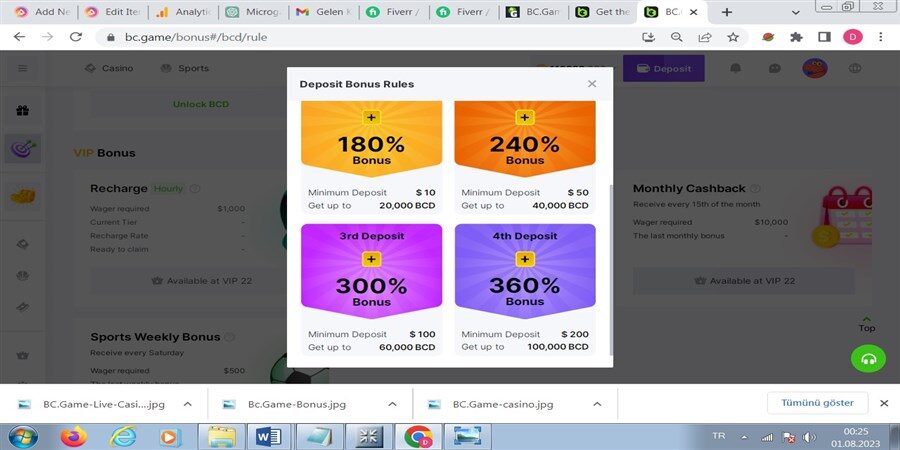Open File Explorer folder from taskbar
This screenshot has width=900, height=450.
[x=220, y=437]
